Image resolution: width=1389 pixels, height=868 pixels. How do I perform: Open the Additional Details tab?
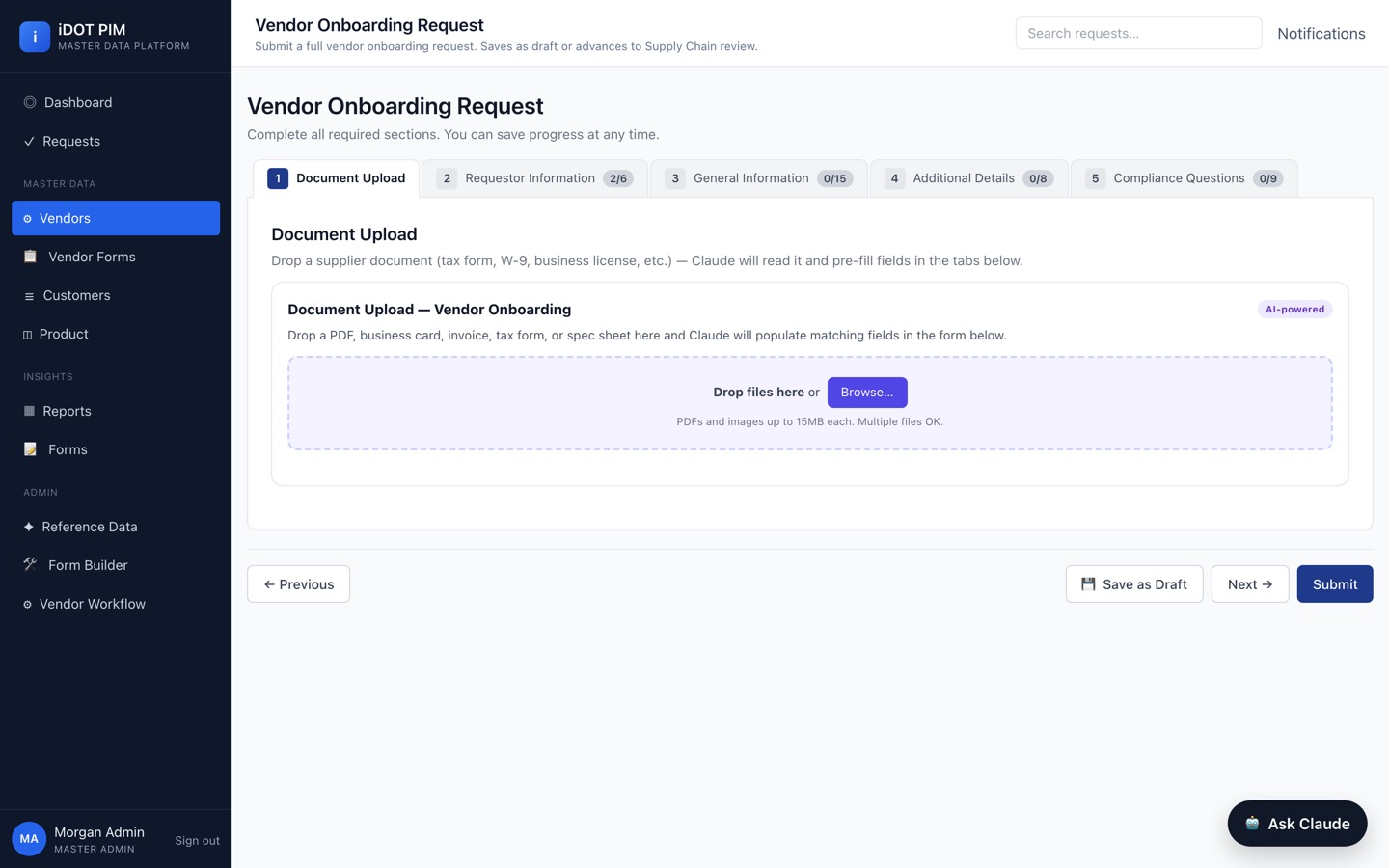pyautogui.click(x=969, y=178)
